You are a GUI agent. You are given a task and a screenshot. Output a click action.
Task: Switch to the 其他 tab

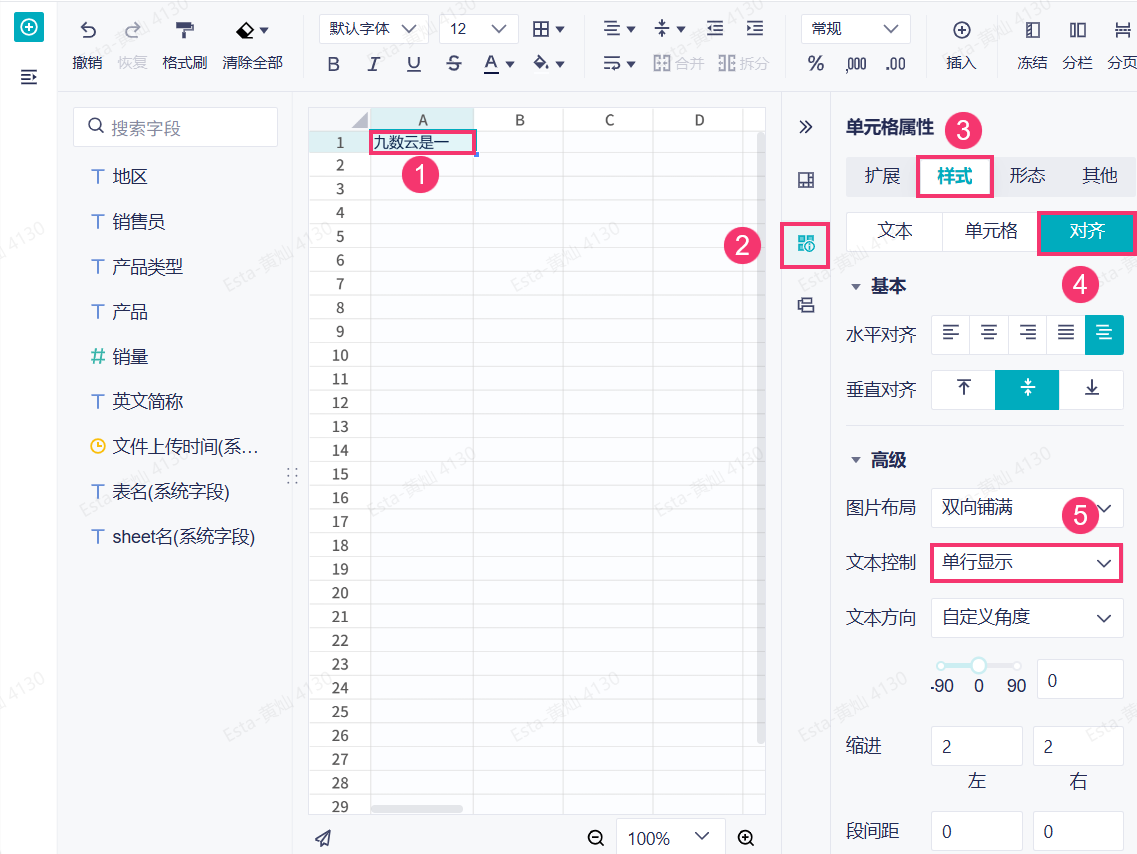pyautogui.click(x=1099, y=176)
